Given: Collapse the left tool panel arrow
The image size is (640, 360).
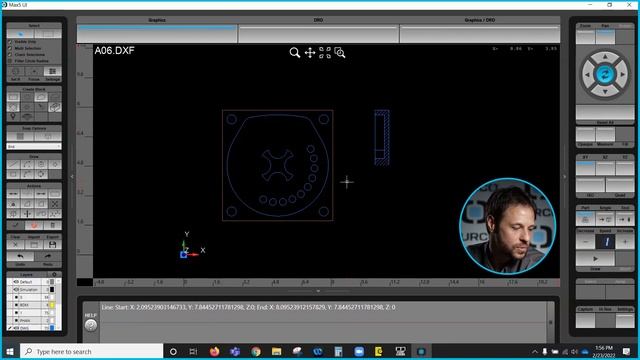Looking at the screenshot, I should 72,177.
